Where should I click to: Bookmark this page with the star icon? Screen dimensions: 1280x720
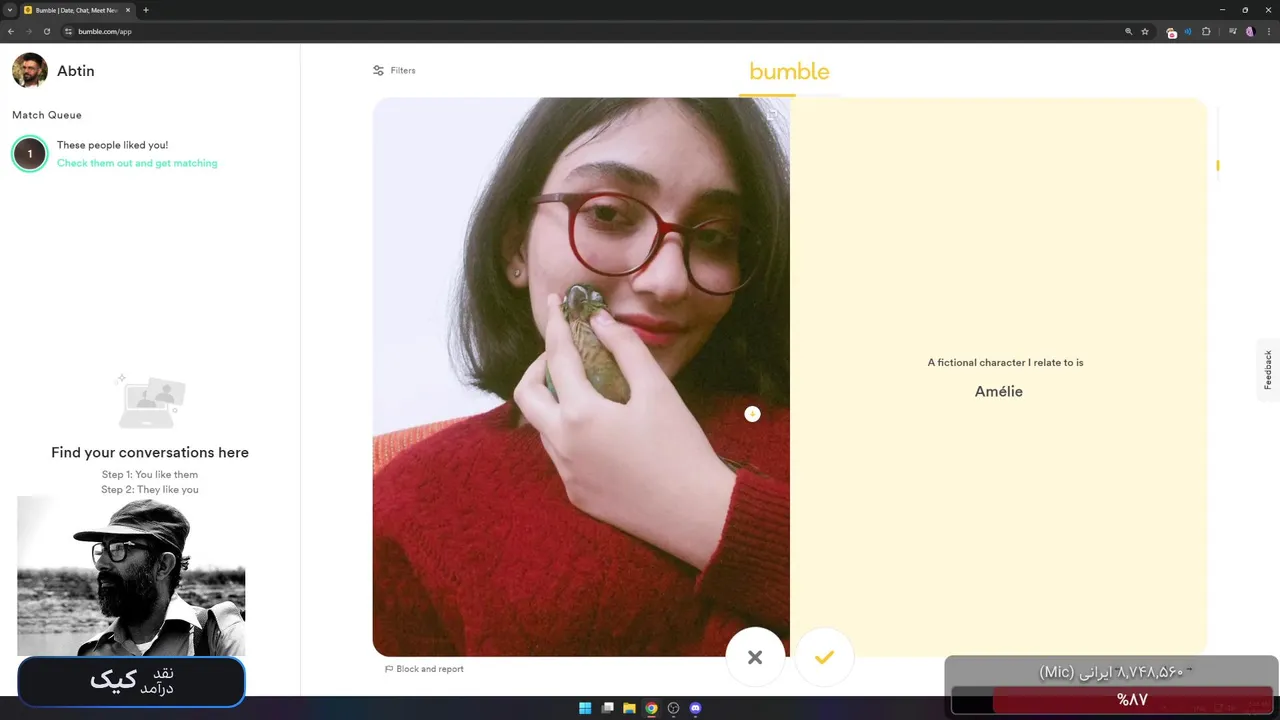coord(1145,31)
